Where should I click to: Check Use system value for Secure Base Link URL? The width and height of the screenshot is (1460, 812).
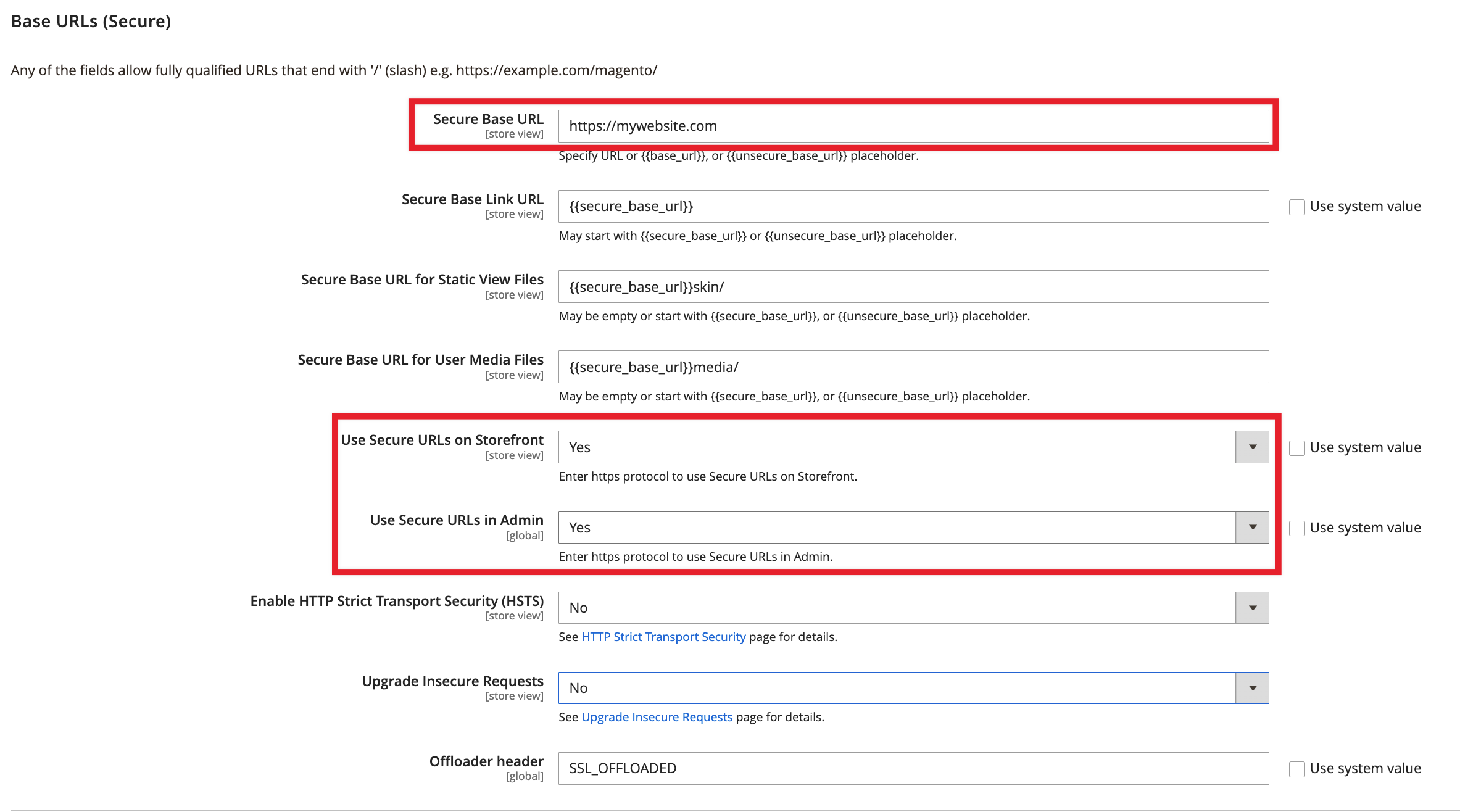[x=1296, y=206]
